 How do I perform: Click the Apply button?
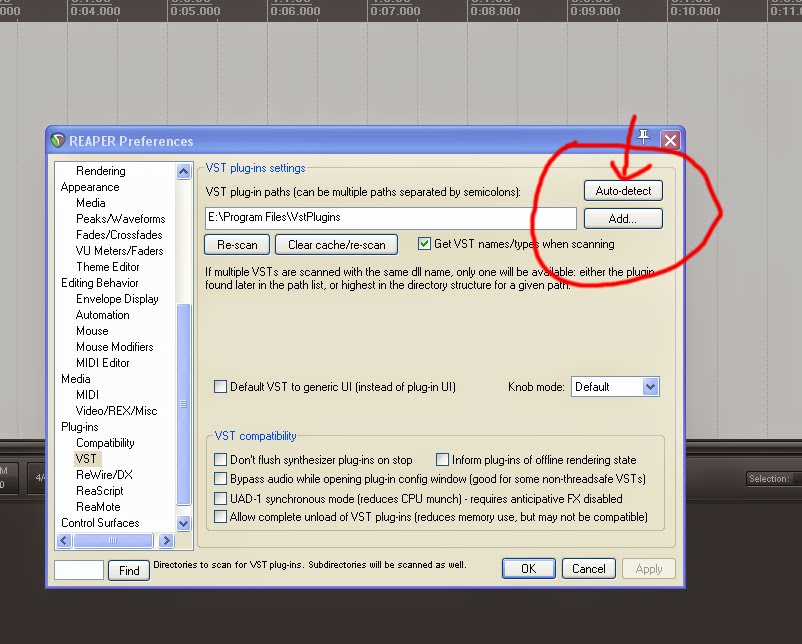coord(649,569)
